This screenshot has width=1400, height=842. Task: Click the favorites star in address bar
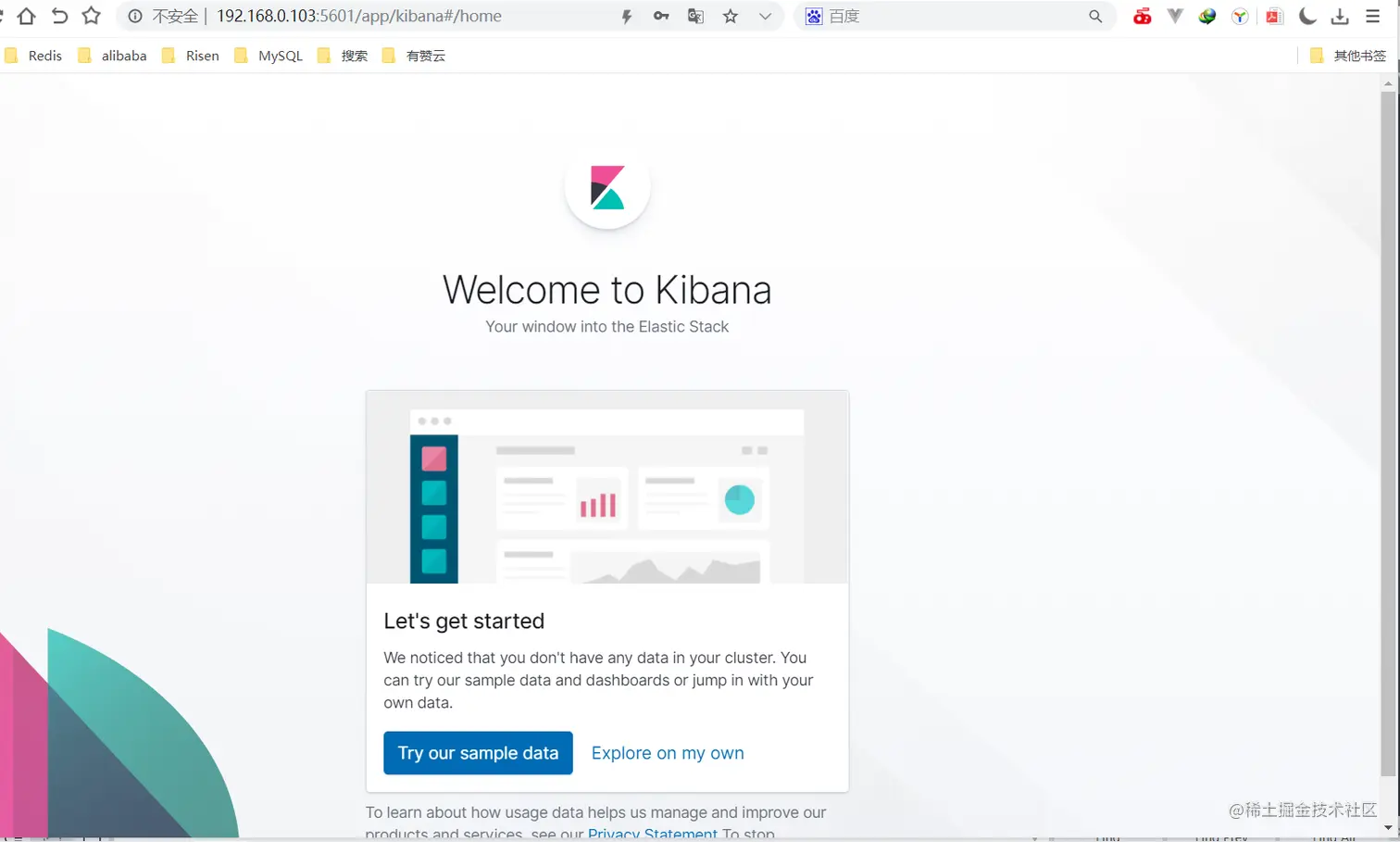click(731, 17)
